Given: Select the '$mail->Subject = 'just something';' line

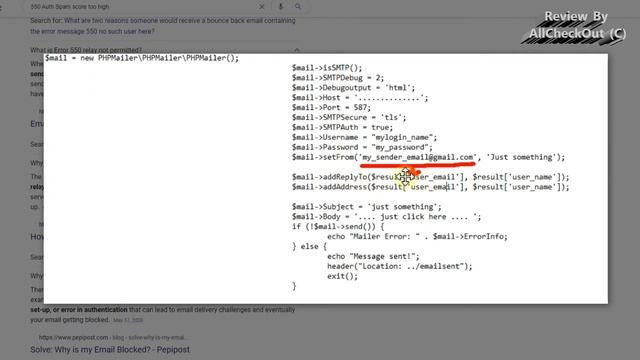Looking at the screenshot, I should [x=367, y=207].
